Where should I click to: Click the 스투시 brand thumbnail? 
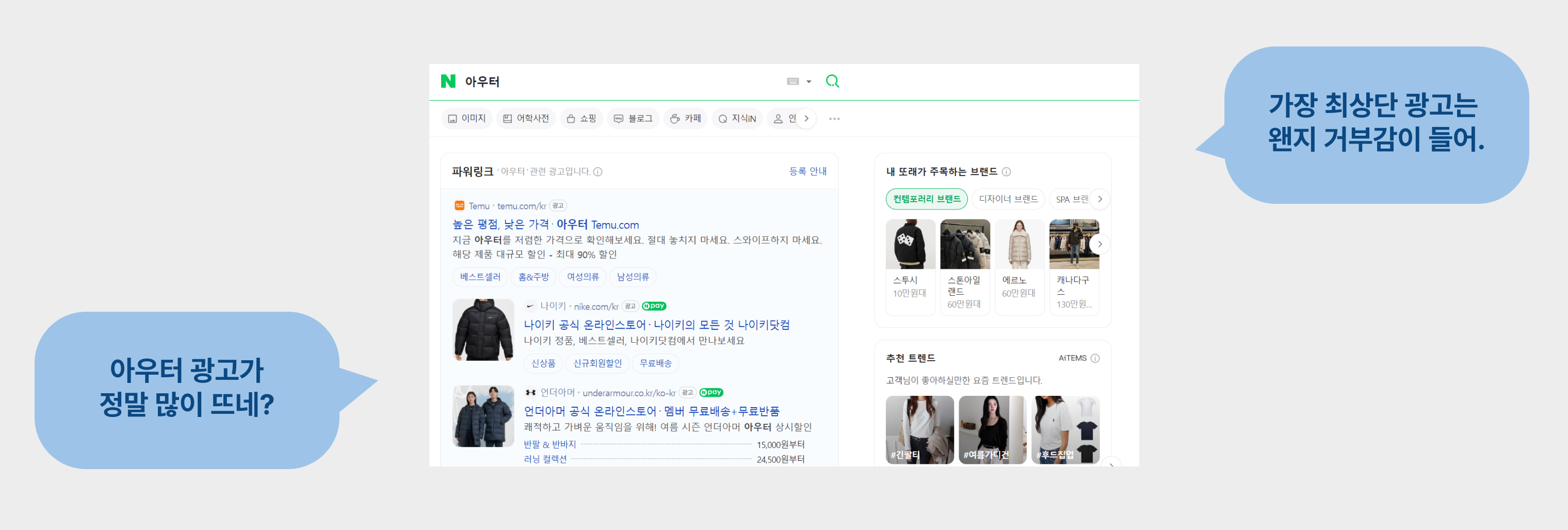(910, 244)
